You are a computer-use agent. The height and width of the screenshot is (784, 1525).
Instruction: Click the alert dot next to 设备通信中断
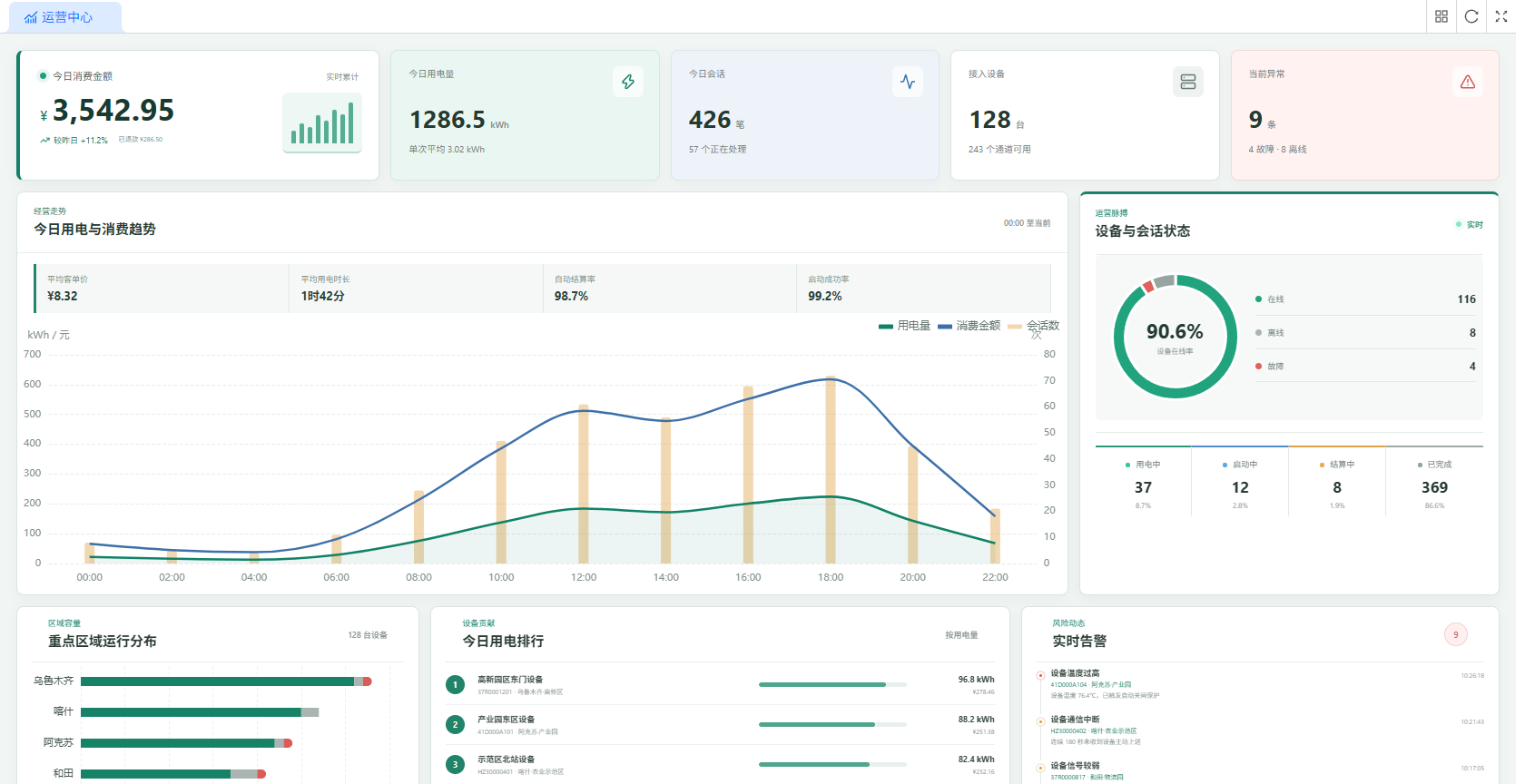1040,721
